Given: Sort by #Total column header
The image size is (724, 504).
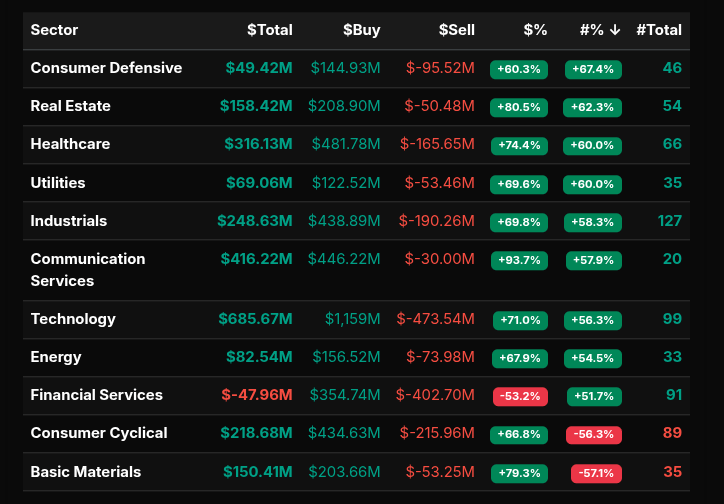Looking at the screenshot, I should coord(658,30).
